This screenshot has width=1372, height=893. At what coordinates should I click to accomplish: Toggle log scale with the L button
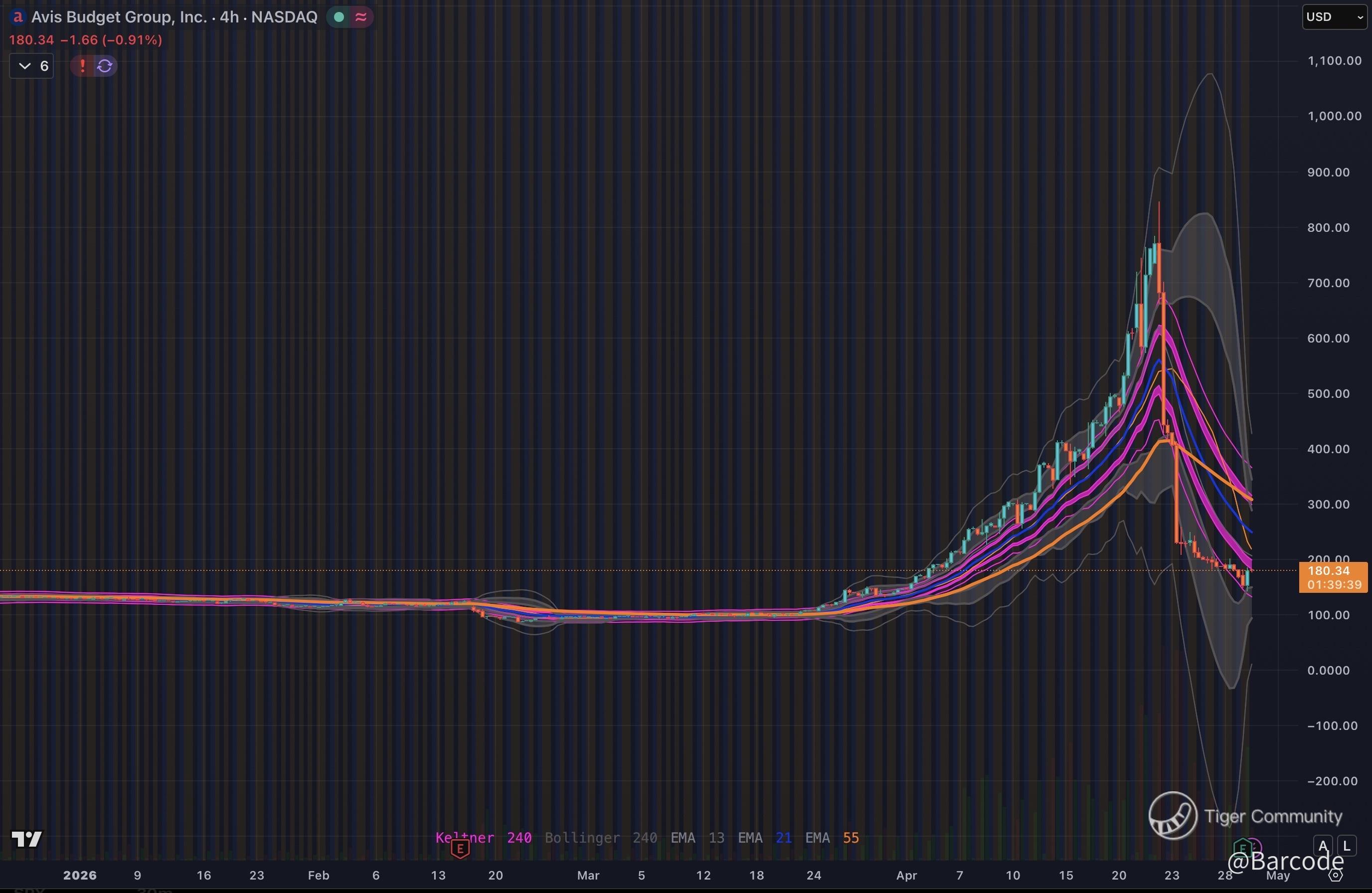point(1347,846)
